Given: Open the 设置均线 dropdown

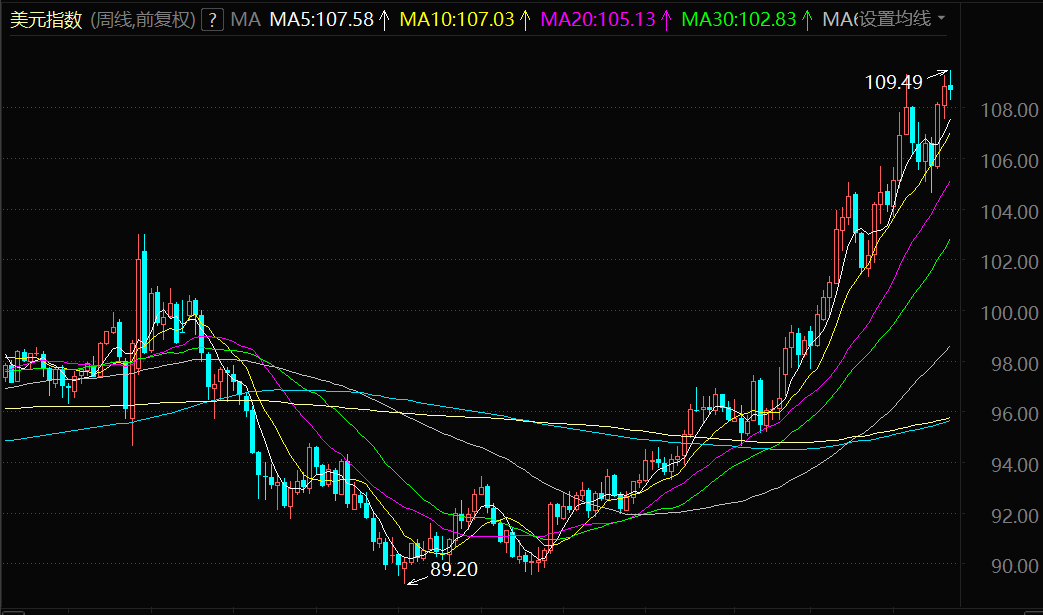Looking at the screenshot, I should coord(902,19).
